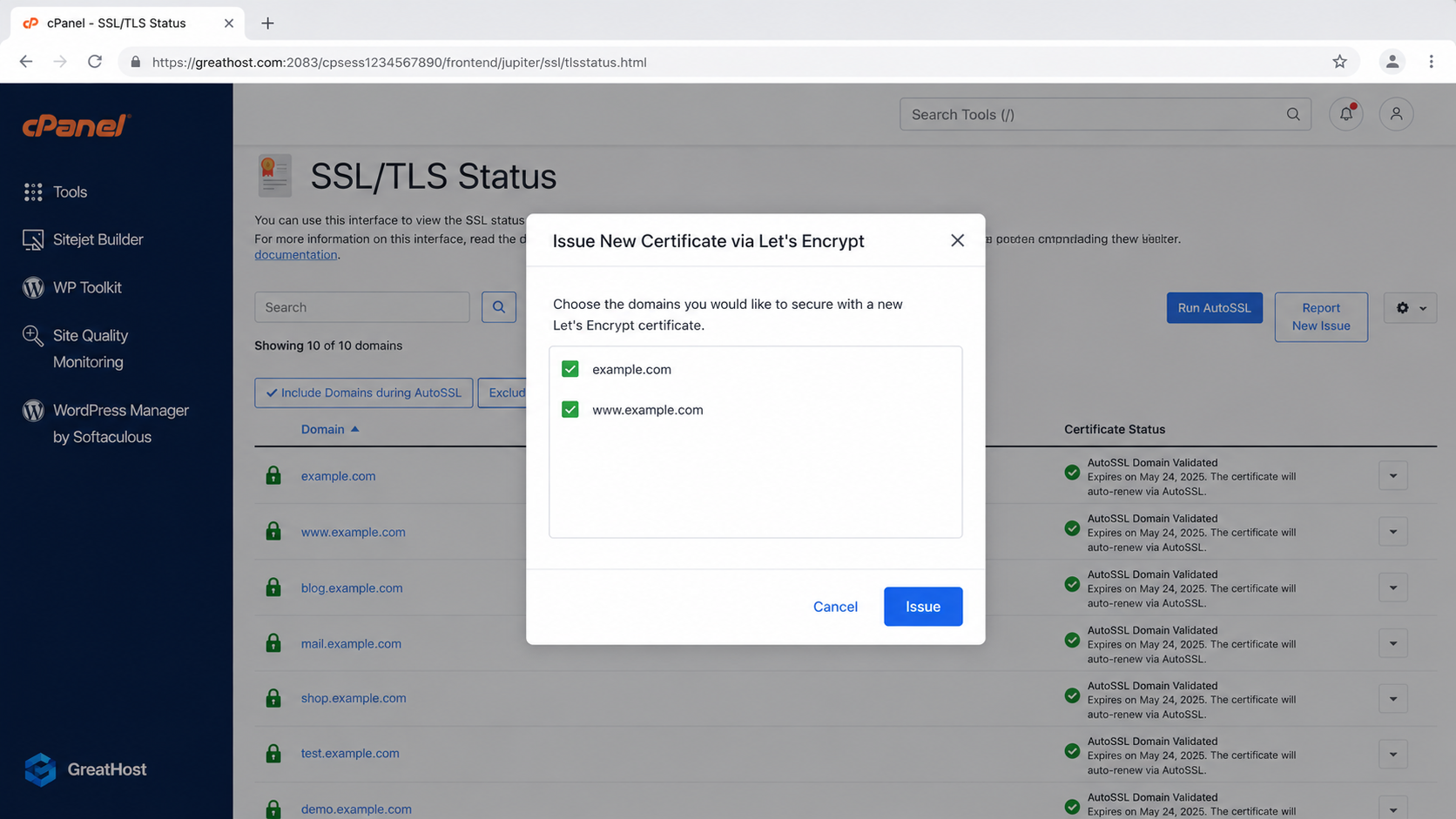1456x819 pixels.
Task: Click the browser address bar URL
Action: click(399, 62)
